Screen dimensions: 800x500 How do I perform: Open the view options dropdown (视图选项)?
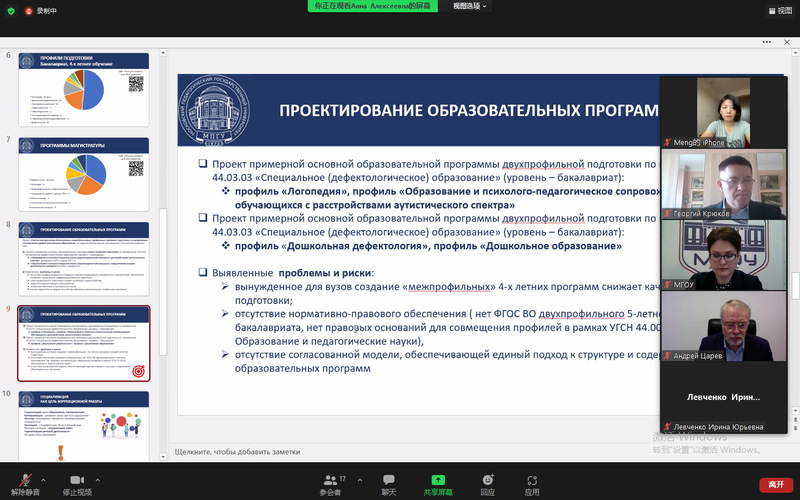click(470, 6)
